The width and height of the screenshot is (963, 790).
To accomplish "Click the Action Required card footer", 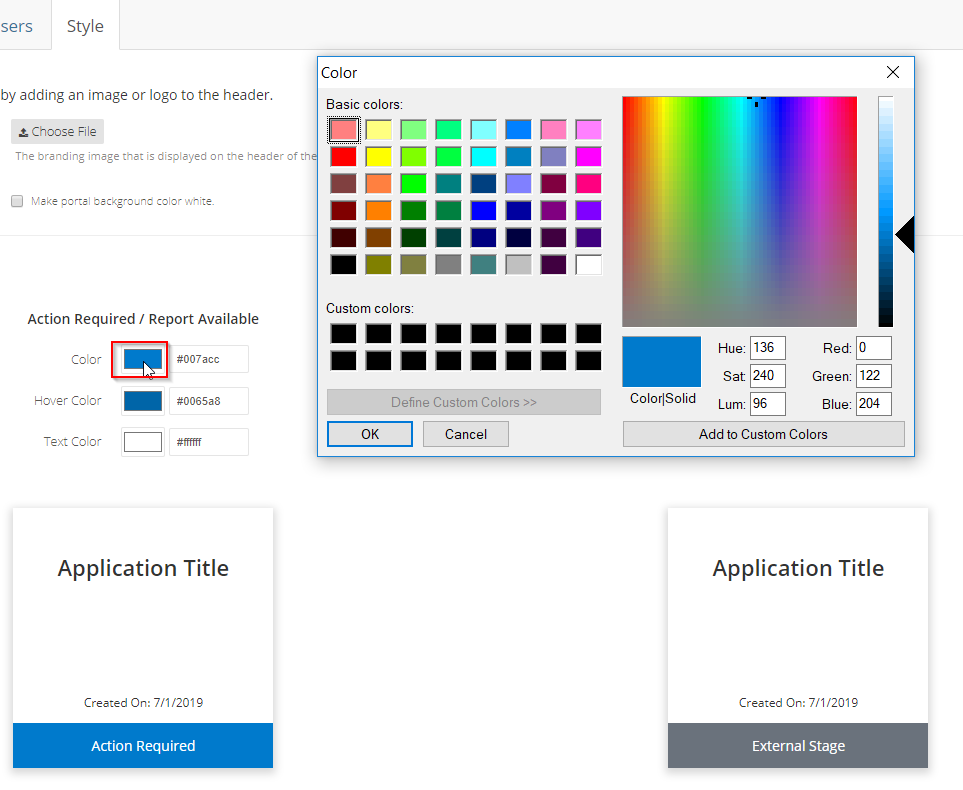I will pyautogui.click(x=143, y=745).
